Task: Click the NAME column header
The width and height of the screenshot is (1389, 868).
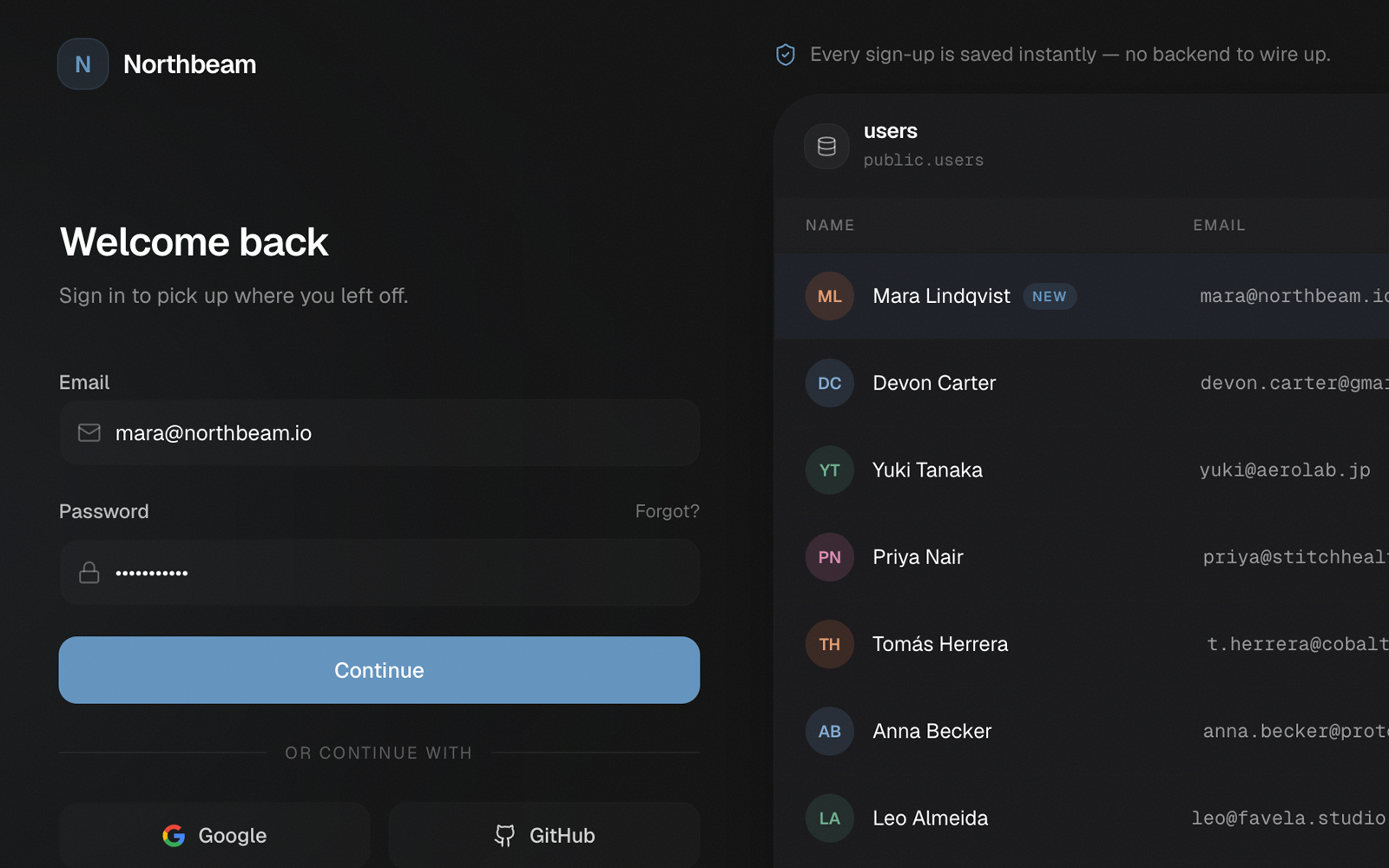Action: (x=830, y=225)
